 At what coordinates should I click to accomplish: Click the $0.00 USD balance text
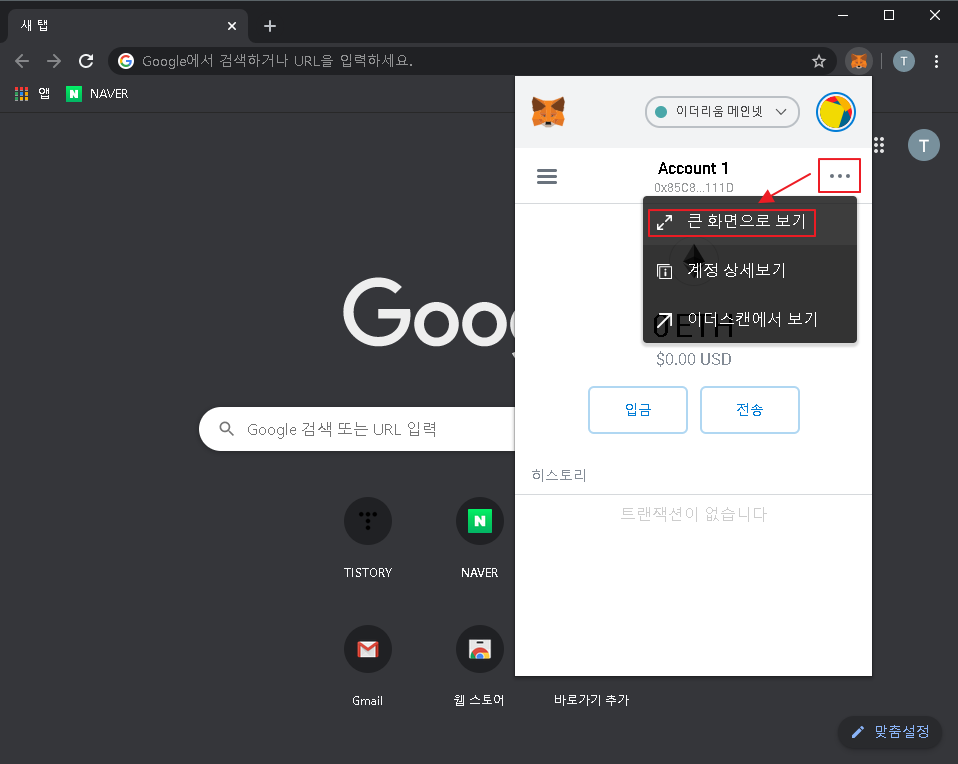click(x=693, y=359)
